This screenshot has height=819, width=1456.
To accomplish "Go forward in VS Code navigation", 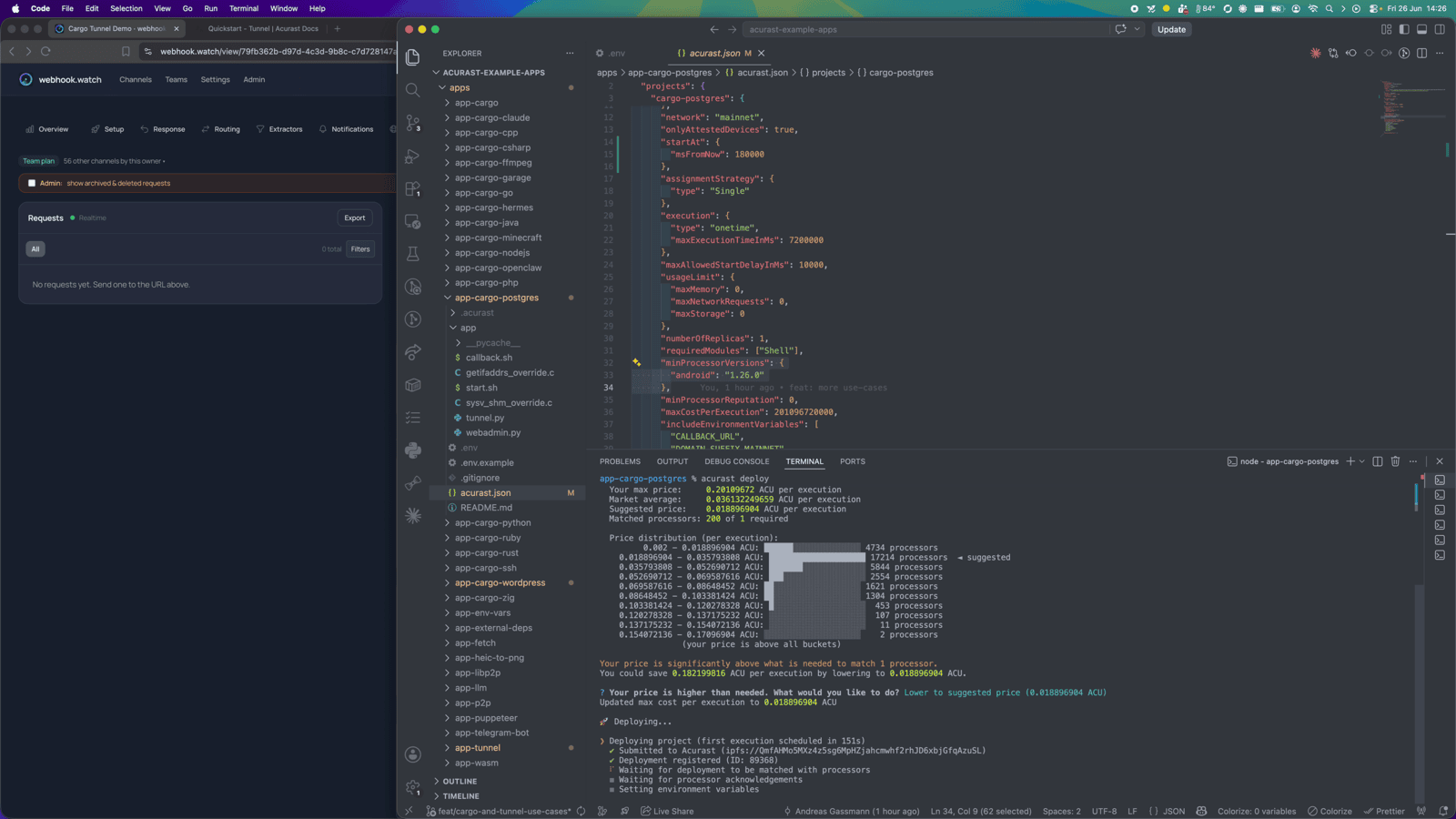I will 732,29.
